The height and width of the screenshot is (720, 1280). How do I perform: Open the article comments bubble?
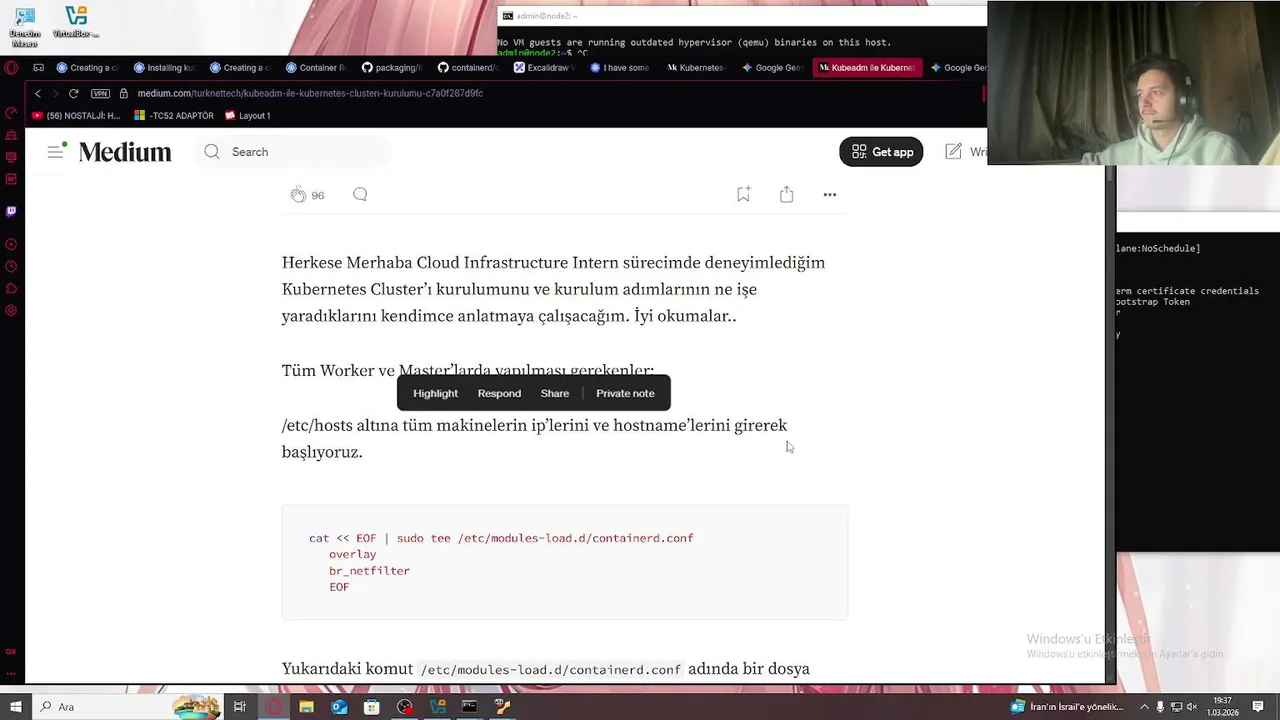[360, 194]
